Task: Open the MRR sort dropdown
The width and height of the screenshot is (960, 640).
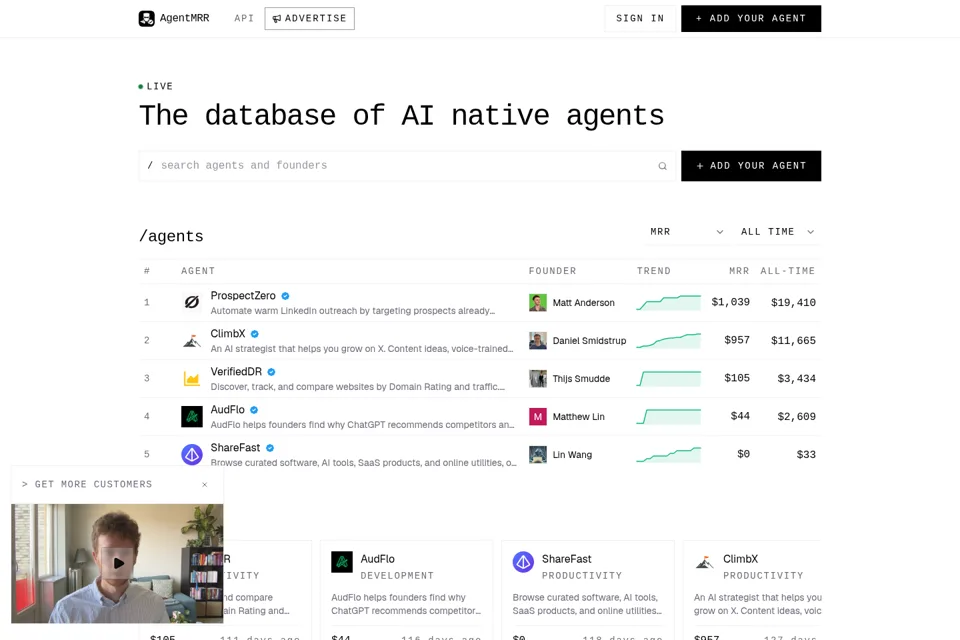Action: pos(686,232)
